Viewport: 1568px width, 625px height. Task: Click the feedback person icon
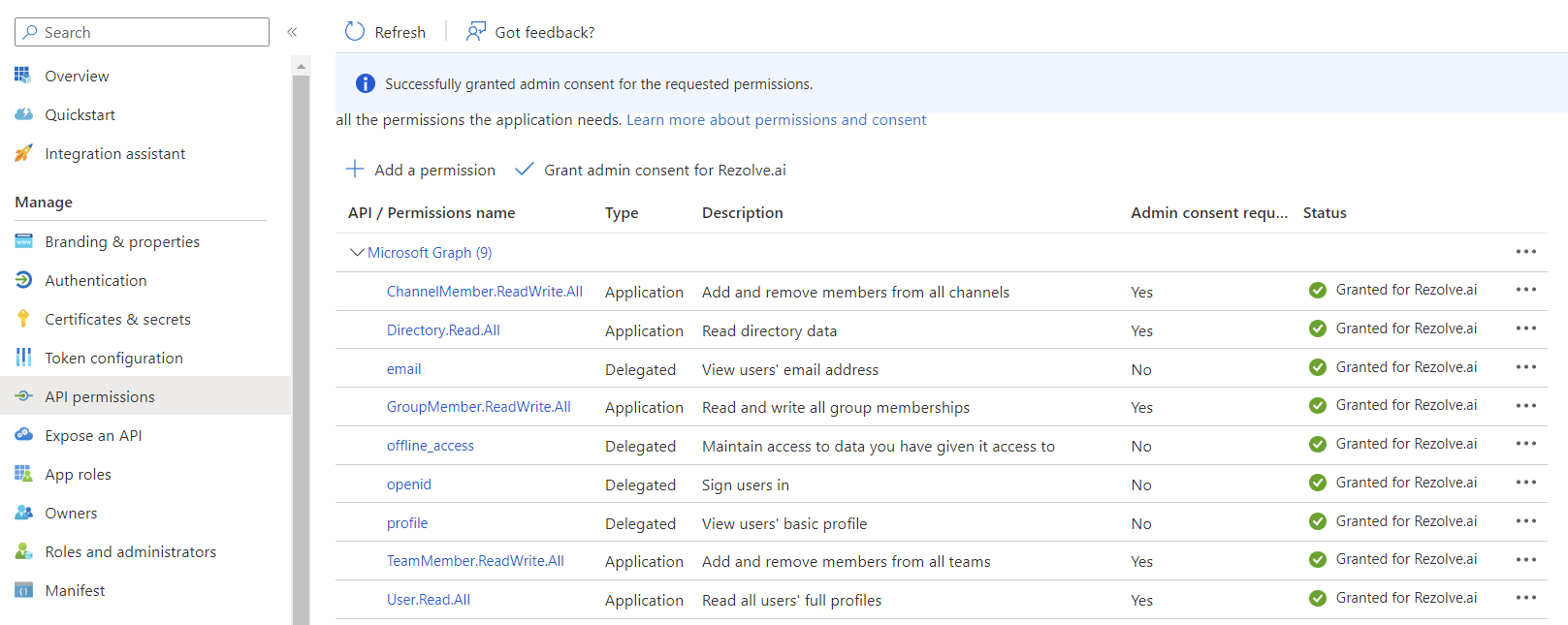coord(475,32)
